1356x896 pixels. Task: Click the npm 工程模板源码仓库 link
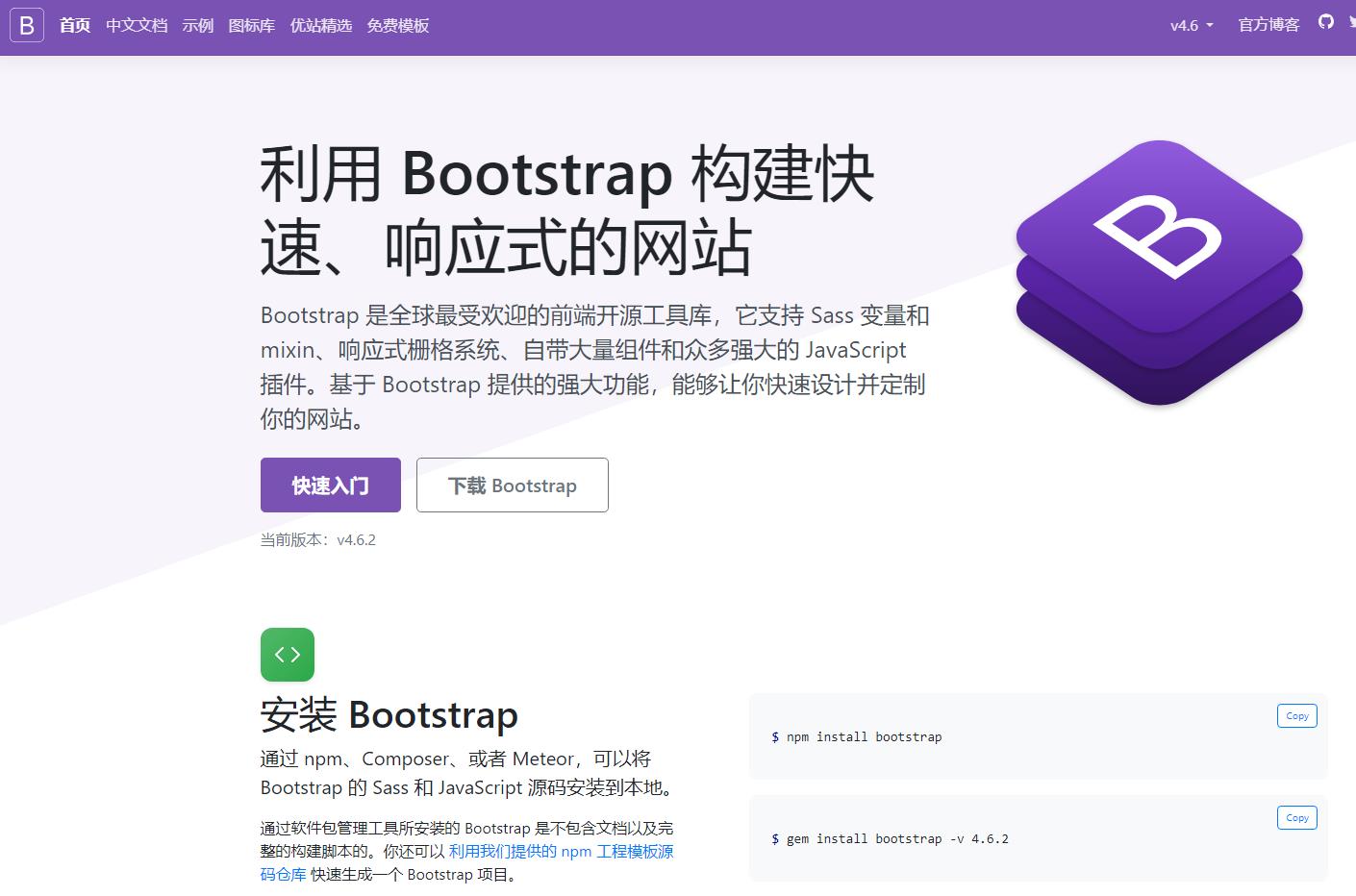[x=562, y=852]
